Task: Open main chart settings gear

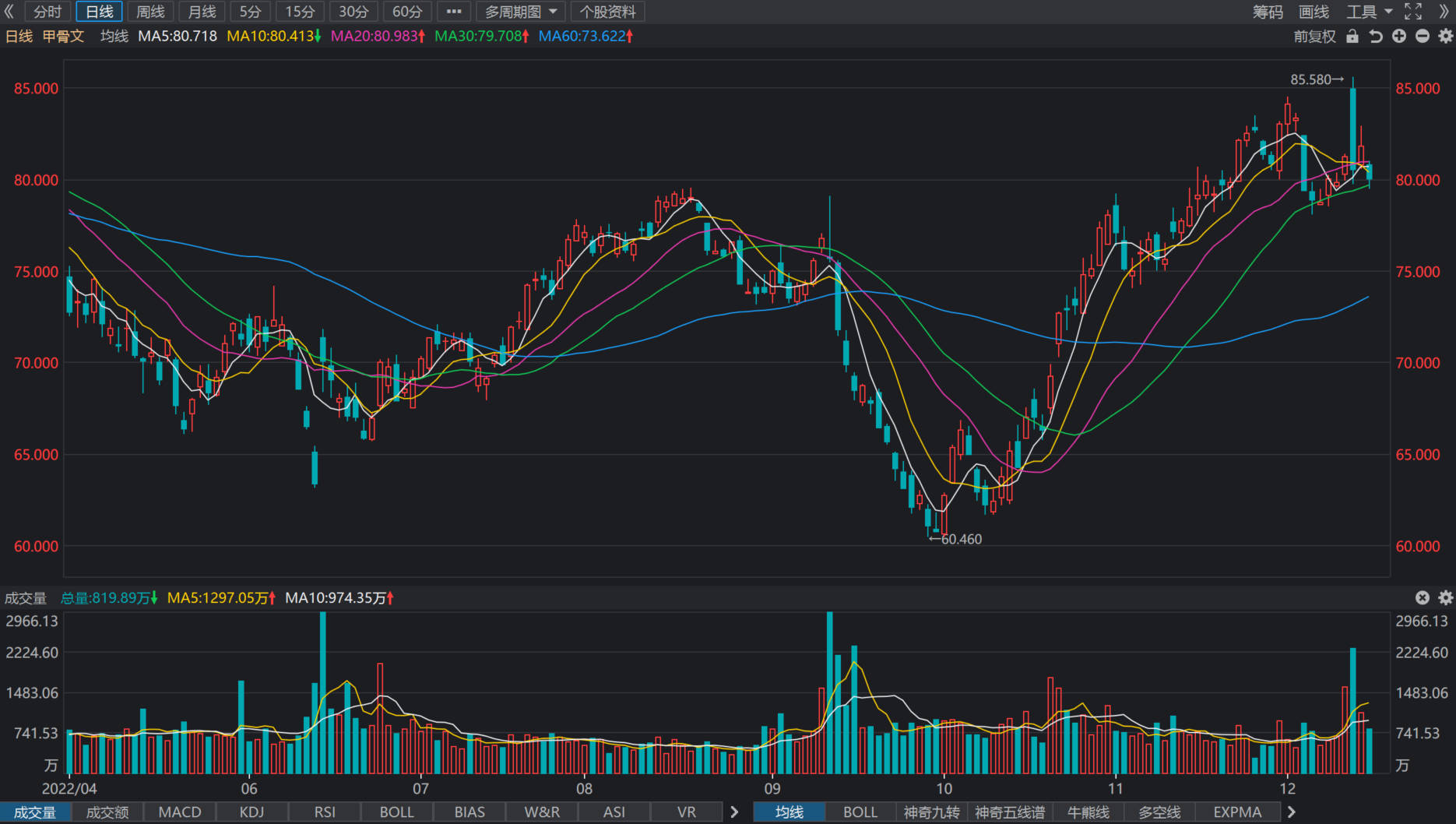Action: [1446, 37]
